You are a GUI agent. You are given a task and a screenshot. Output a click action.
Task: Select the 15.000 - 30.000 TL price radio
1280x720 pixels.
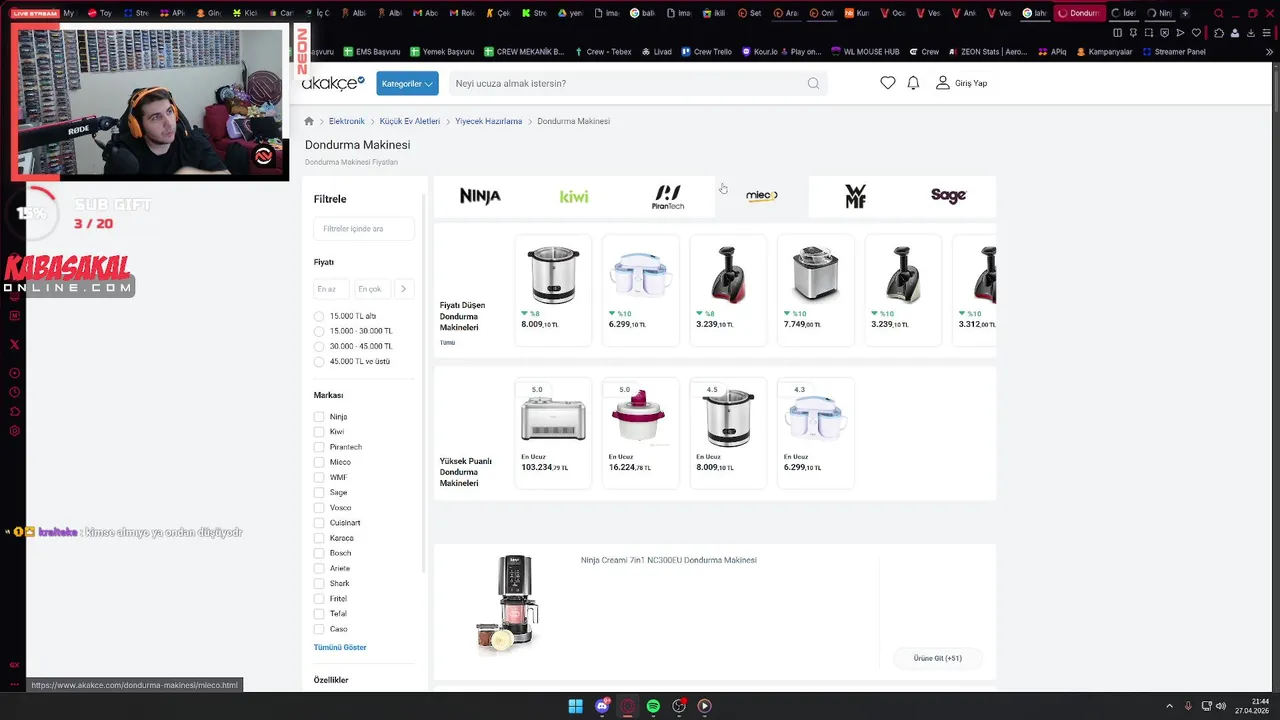(x=319, y=331)
